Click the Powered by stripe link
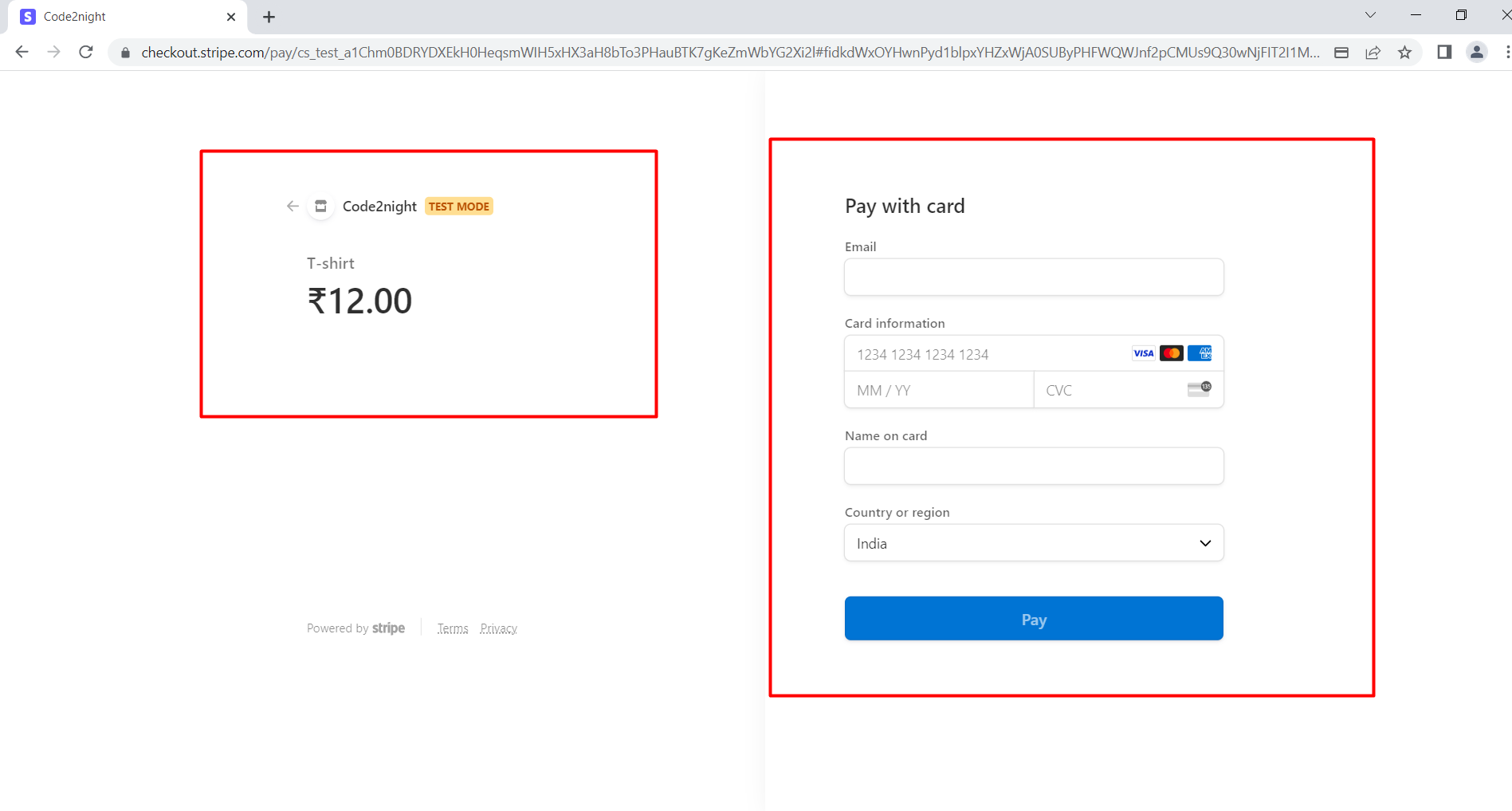 coord(355,628)
